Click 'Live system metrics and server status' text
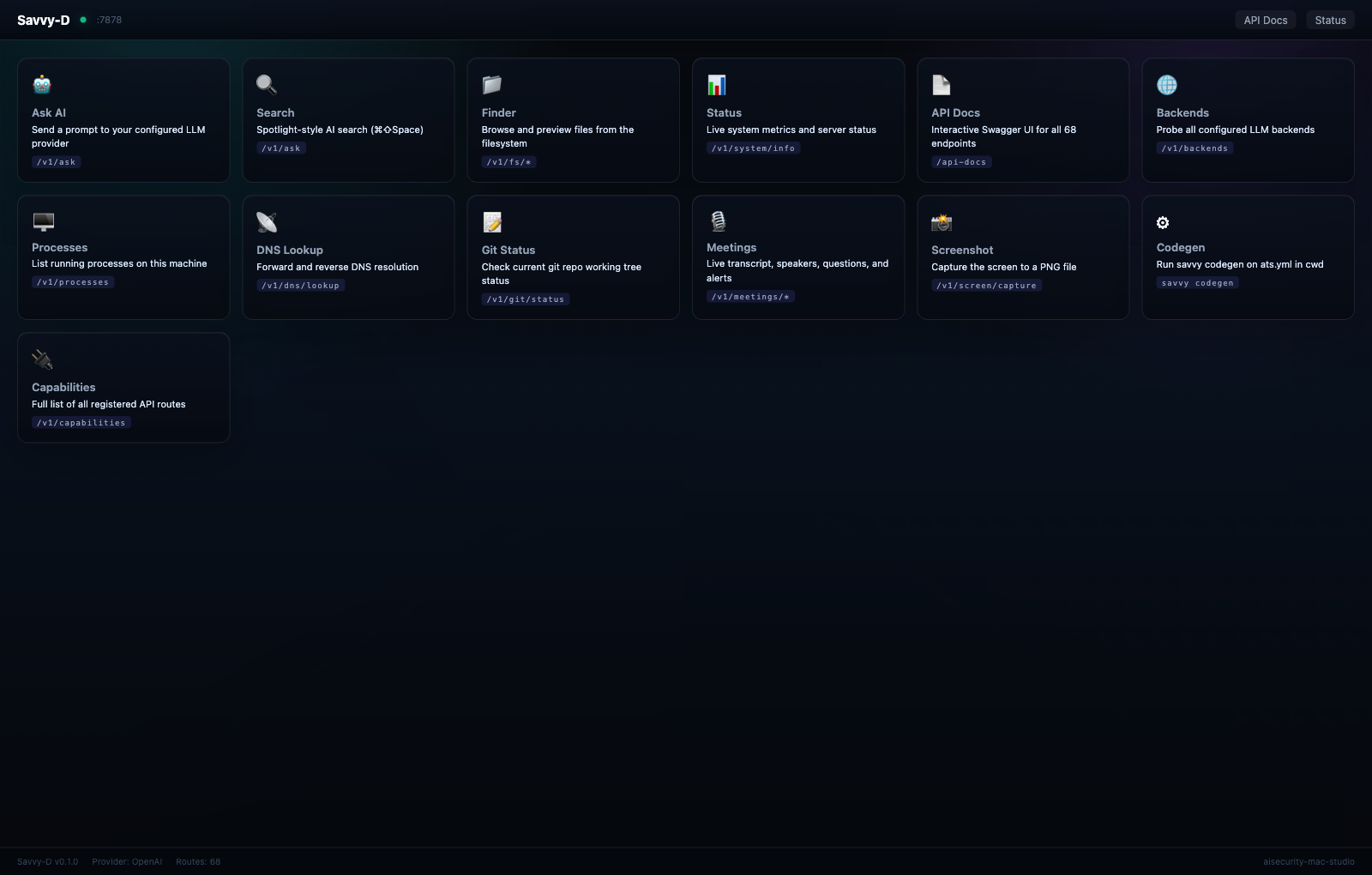Viewport: 1372px width, 875px height. 791,130
